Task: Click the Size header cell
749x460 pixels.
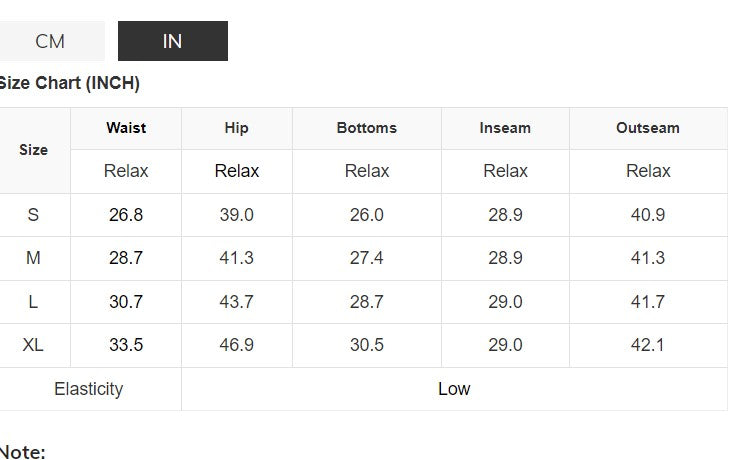Action: pos(33,150)
